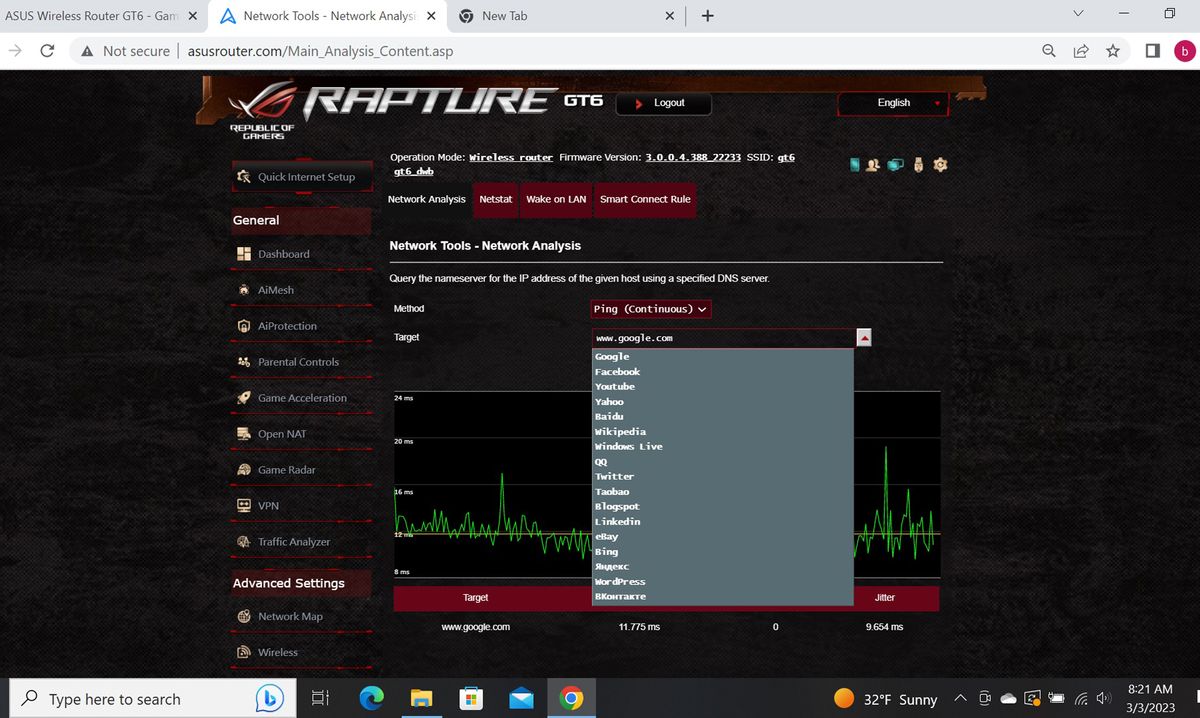Open the VPN section in the sidebar

coord(269,505)
